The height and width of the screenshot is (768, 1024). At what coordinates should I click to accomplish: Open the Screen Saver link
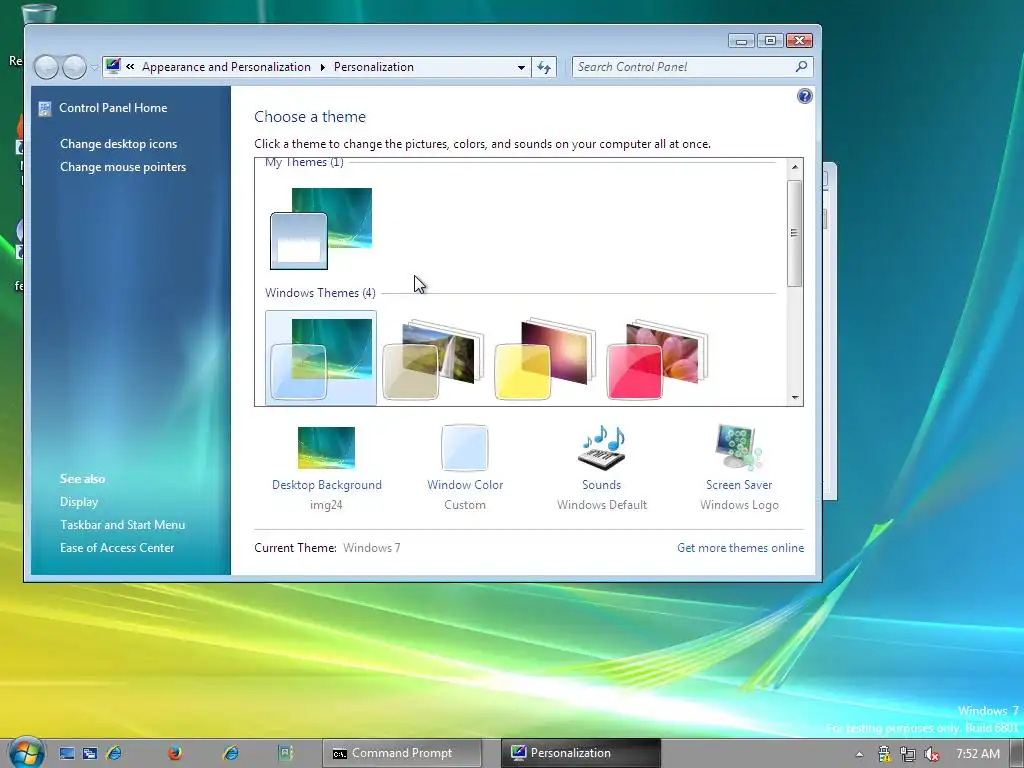click(739, 485)
